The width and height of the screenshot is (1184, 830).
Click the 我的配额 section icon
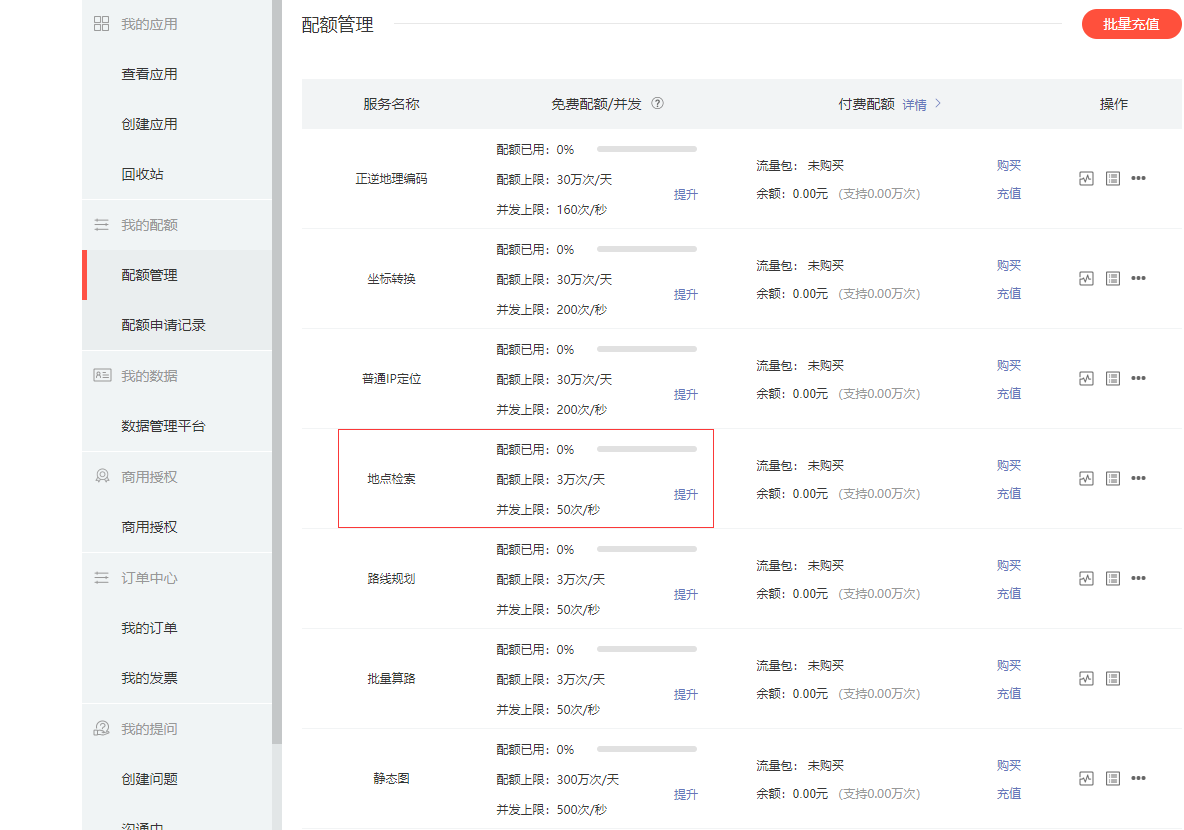(101, 224)
